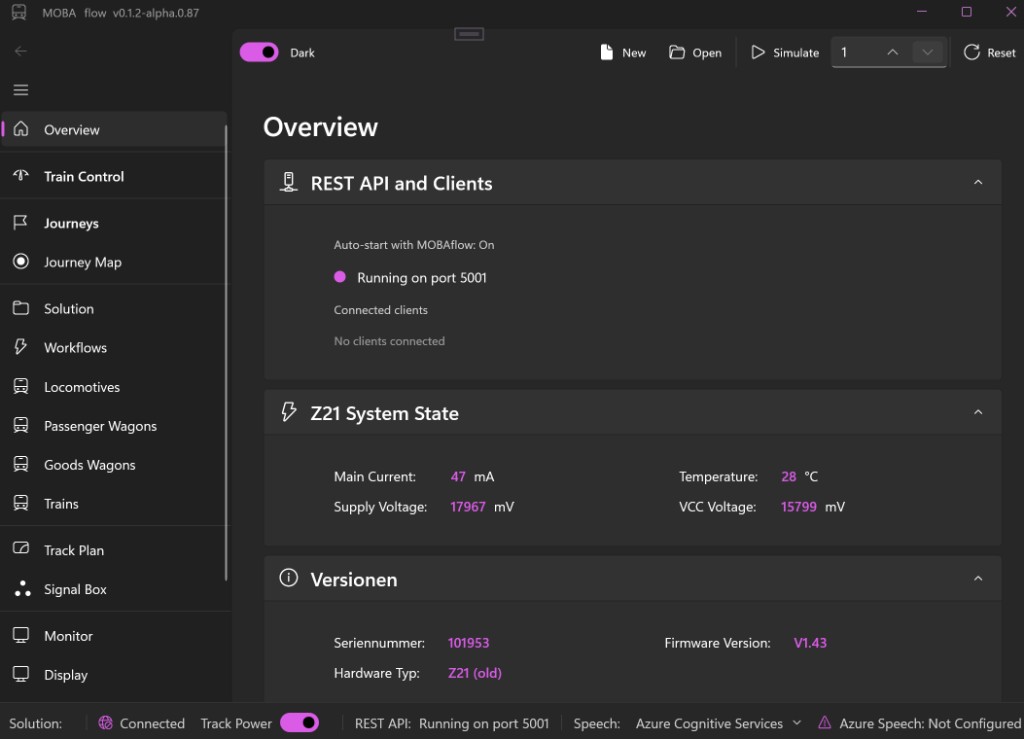Click the Goods Wagons train icon
1024x739 pixels.
(21, 464)
